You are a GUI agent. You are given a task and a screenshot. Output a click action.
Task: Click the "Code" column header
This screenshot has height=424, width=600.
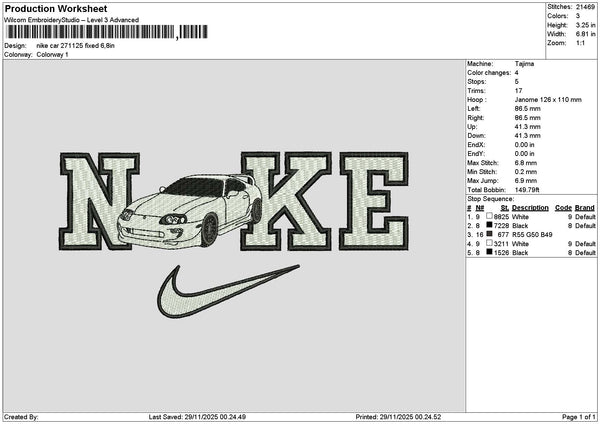coord(563,208)
